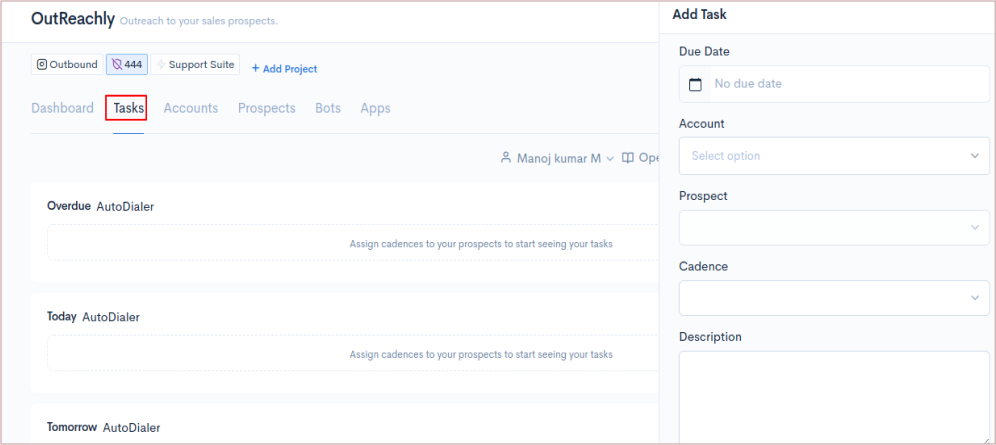Open the Bots tab

tap(328, 108)
